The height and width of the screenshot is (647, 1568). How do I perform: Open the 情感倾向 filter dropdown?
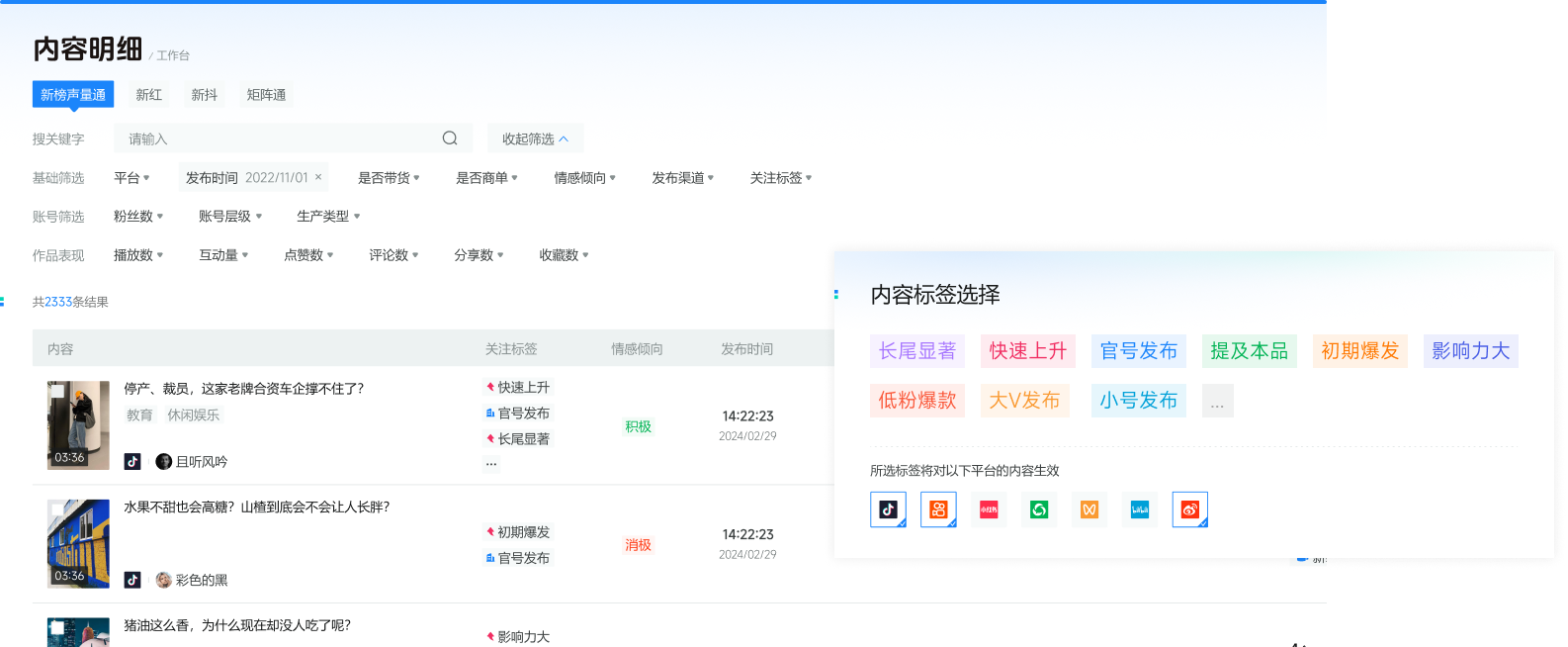(584, 178)
